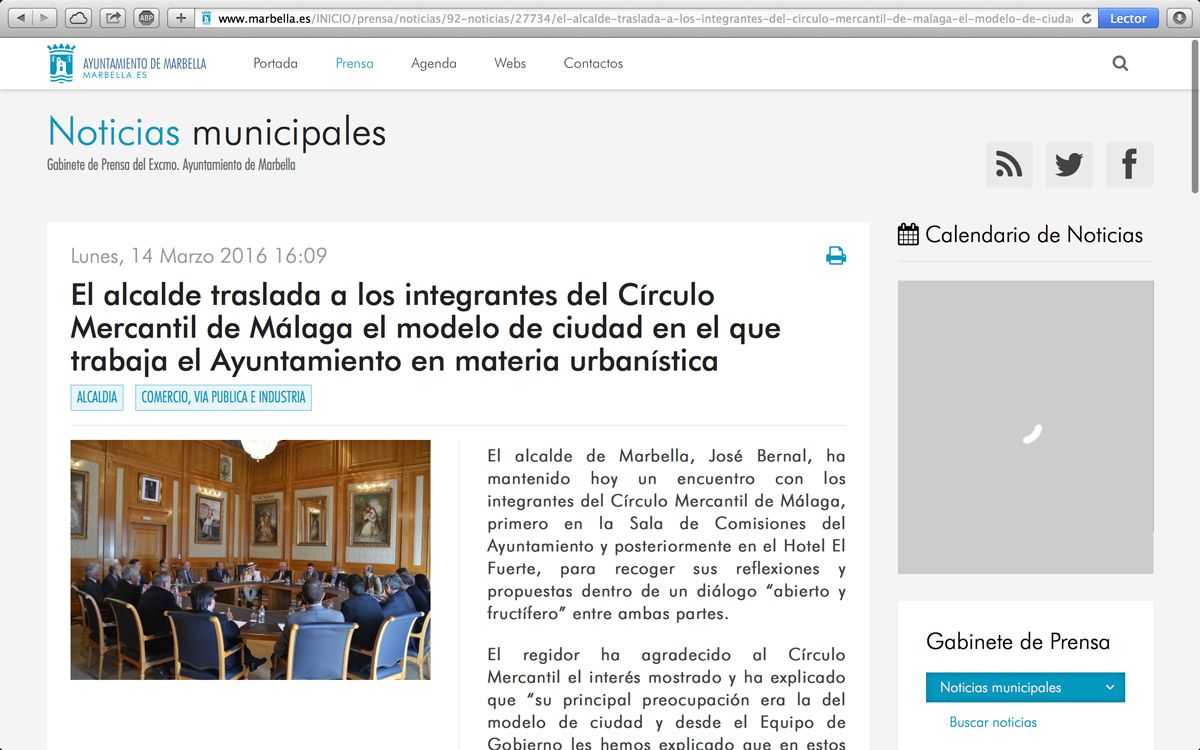Print the article with printer icon
The height and width of the screenshot is (750, 1200).
(x=836, y=256)
